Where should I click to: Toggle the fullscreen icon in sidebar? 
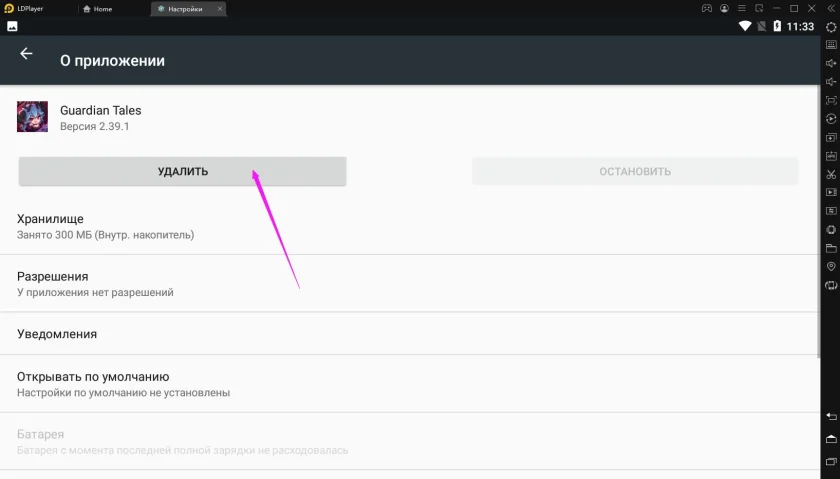tap(831, 100)
